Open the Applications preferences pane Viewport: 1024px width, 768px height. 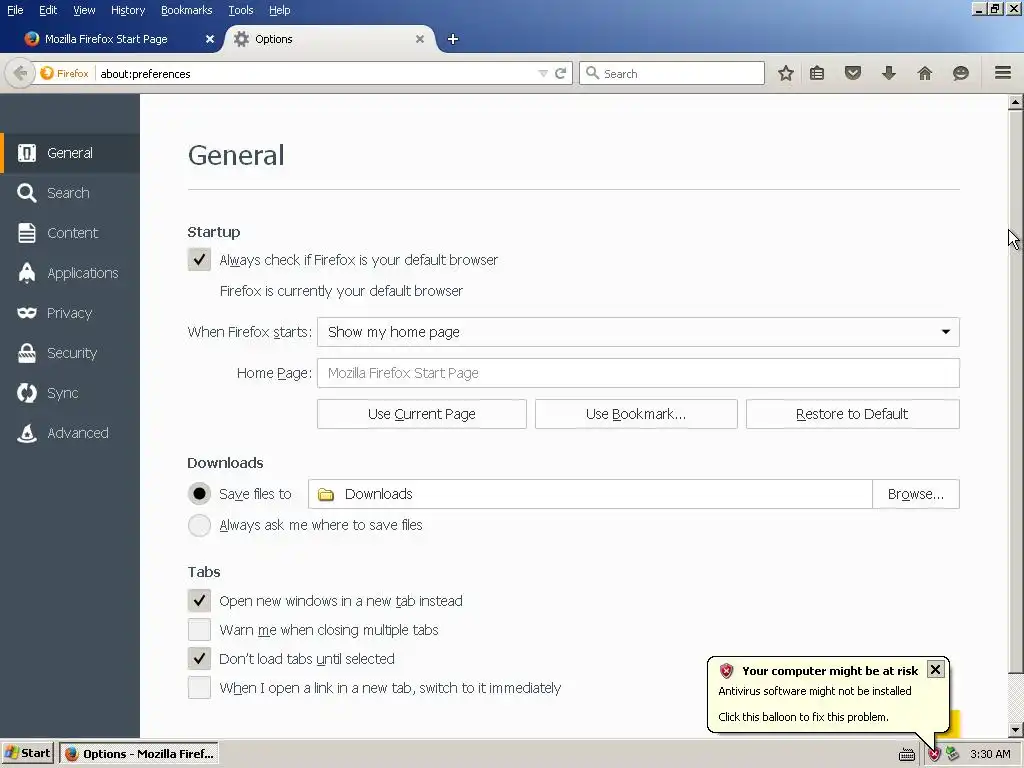(x=70, y=273)
